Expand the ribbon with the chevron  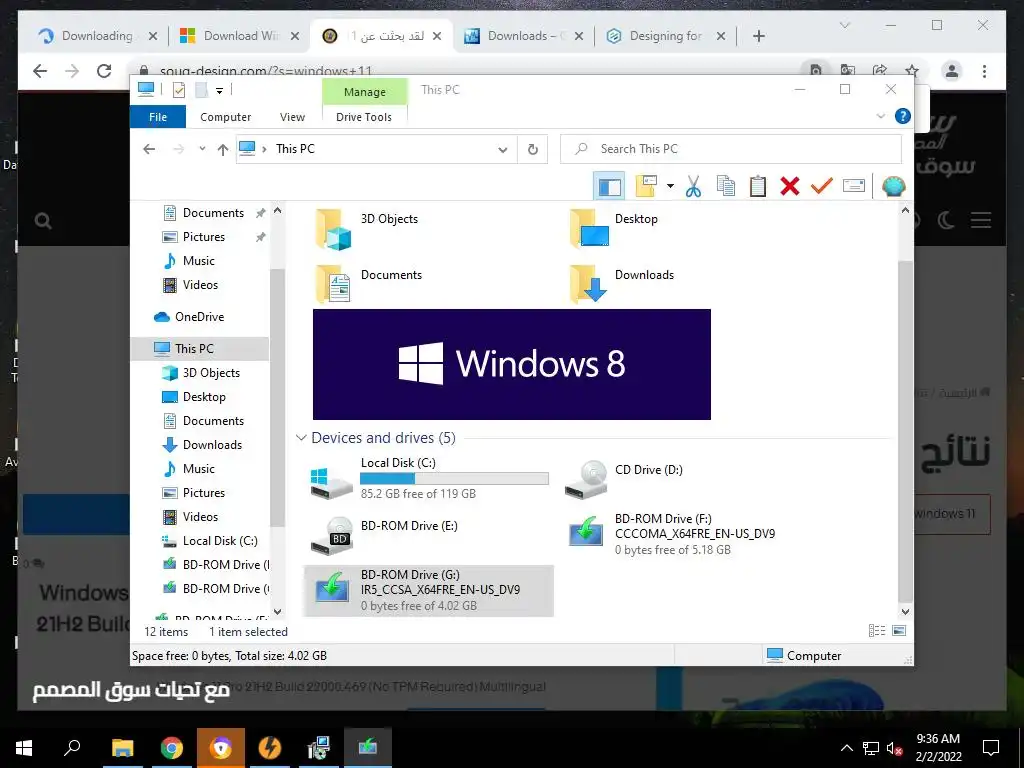(880, 116)
